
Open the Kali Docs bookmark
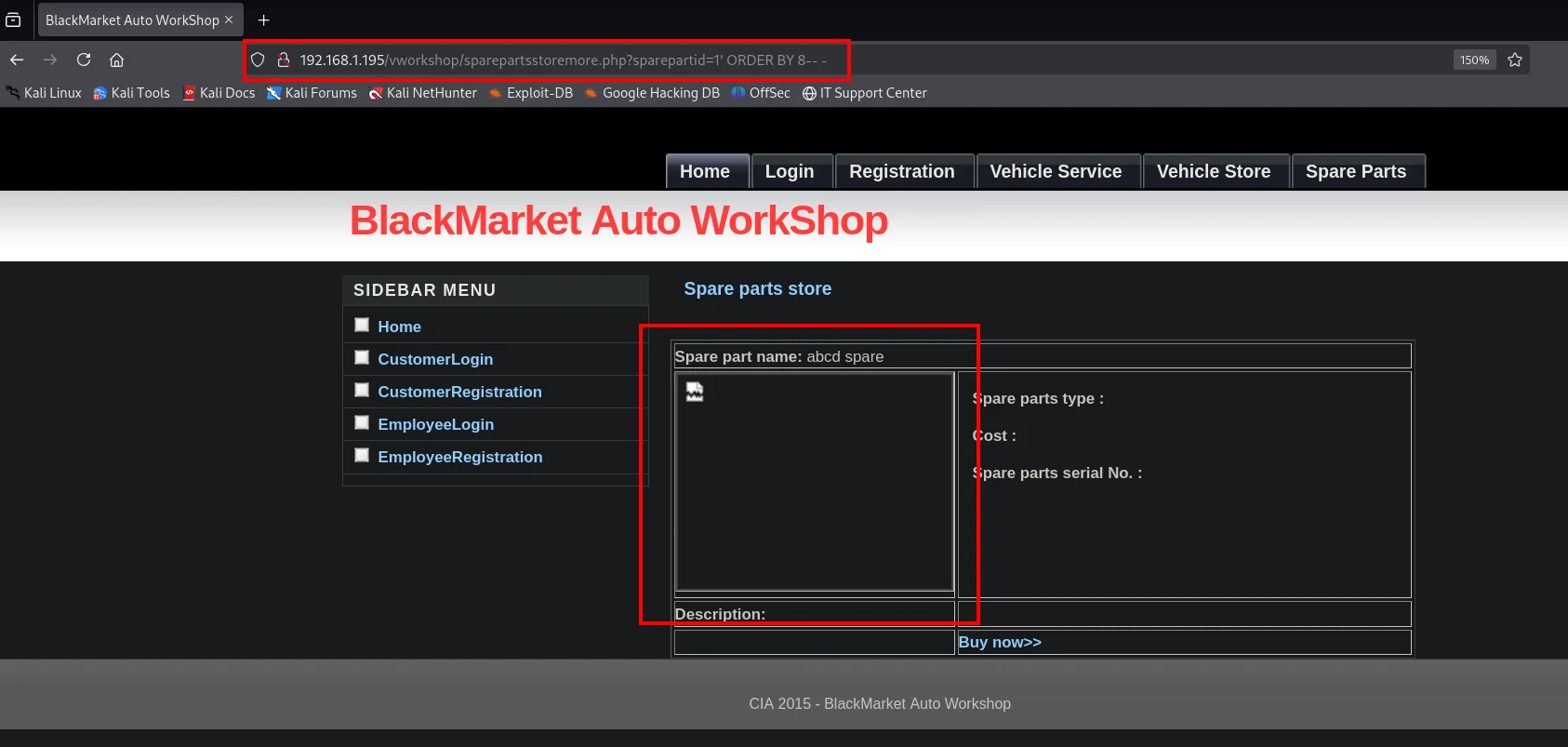(219, 93)
